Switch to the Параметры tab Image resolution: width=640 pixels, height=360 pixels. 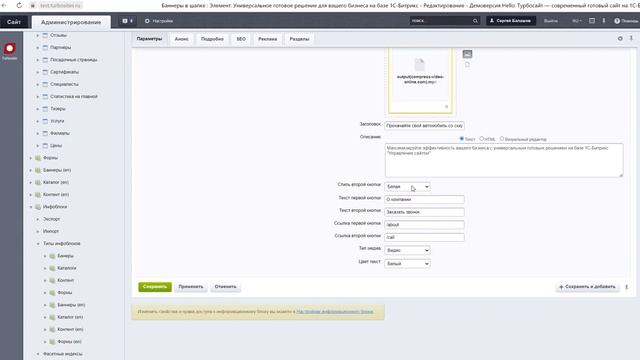pyautogui.click(x=149, y=39)
